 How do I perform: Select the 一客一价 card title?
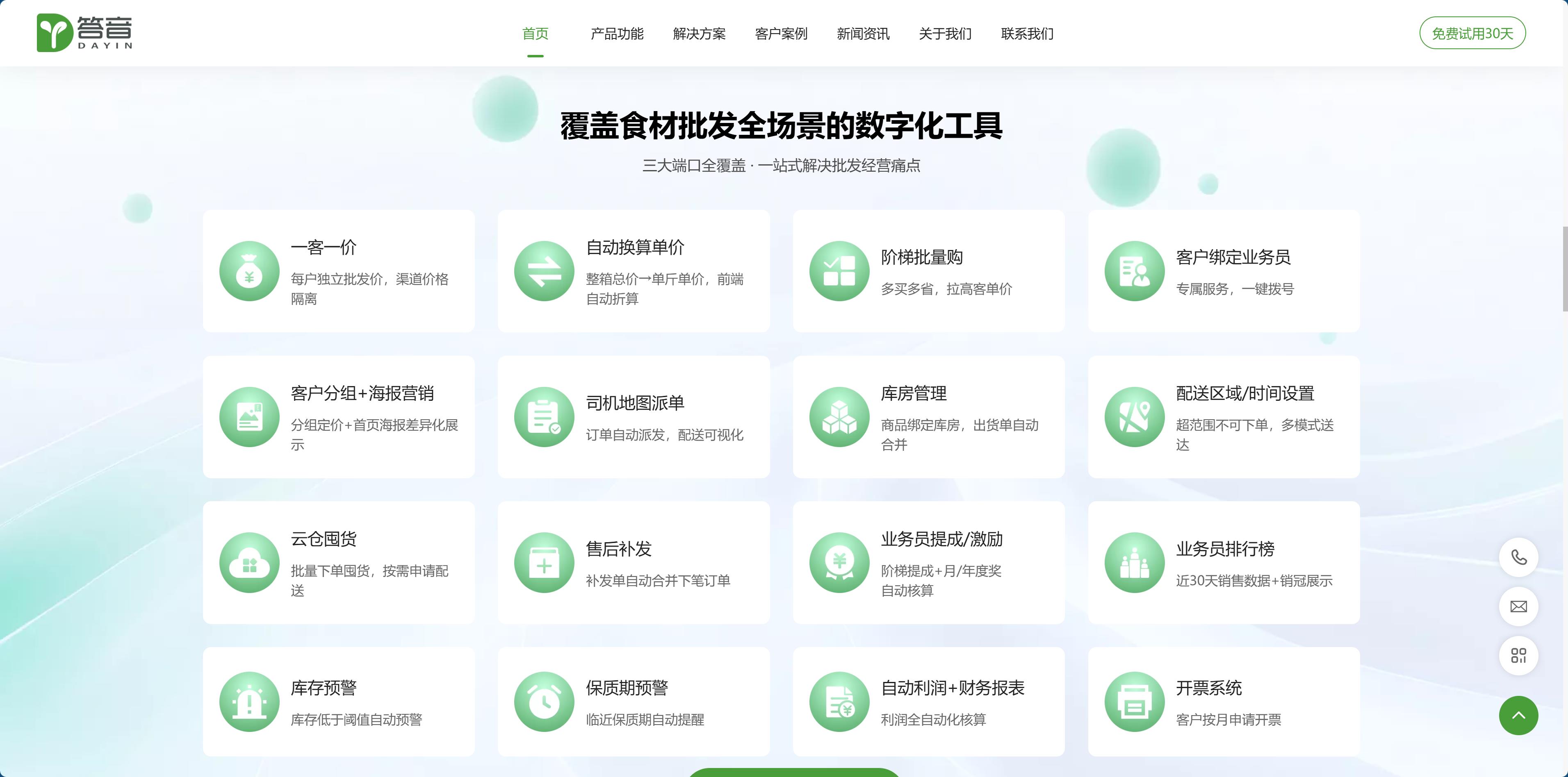tap(323, 248)
